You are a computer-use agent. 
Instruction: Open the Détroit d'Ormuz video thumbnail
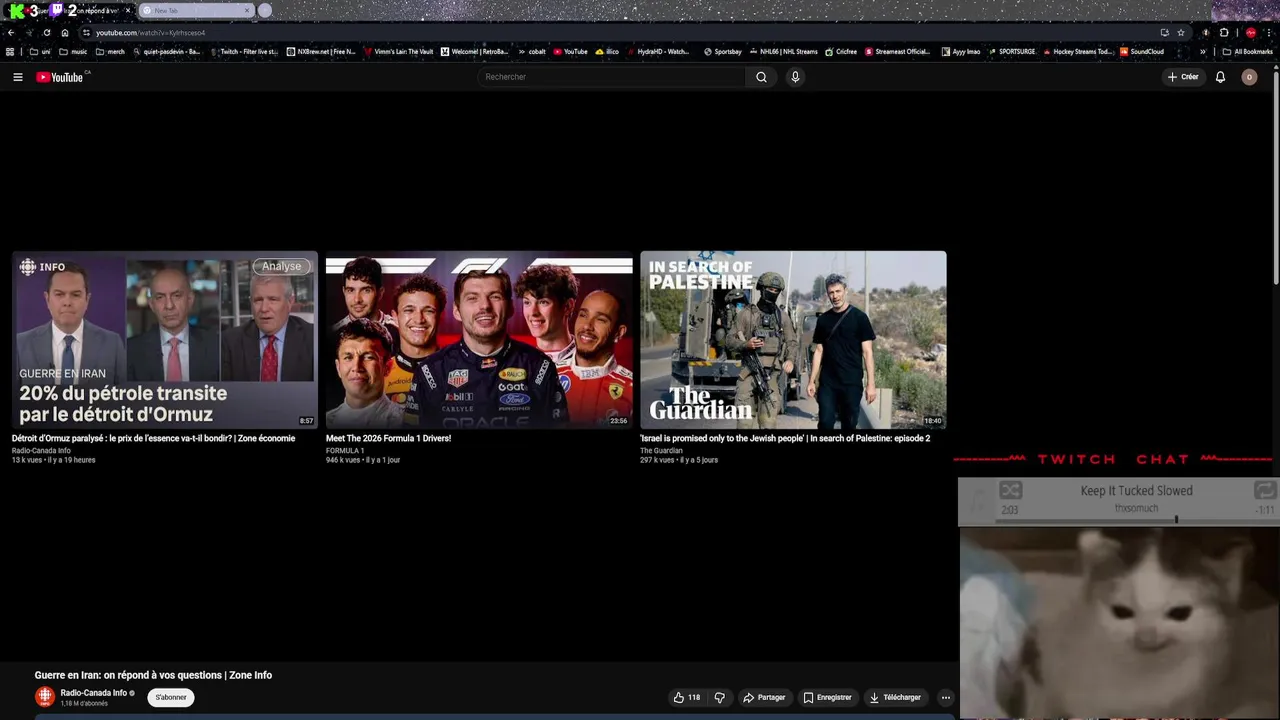(165, 340)
